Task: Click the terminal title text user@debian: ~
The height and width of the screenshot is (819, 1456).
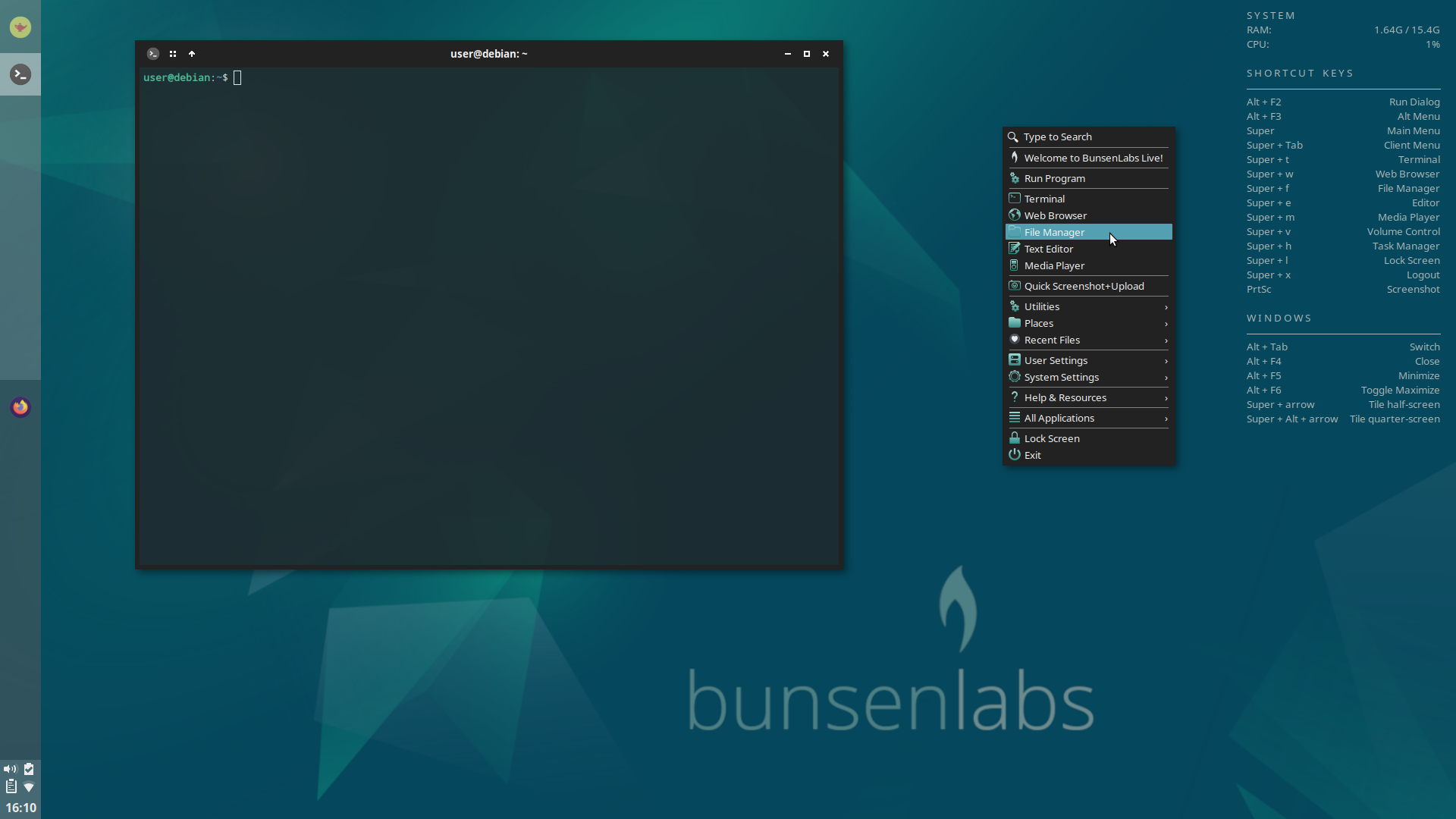Action: pyautogui.click(x=489, y=54)
